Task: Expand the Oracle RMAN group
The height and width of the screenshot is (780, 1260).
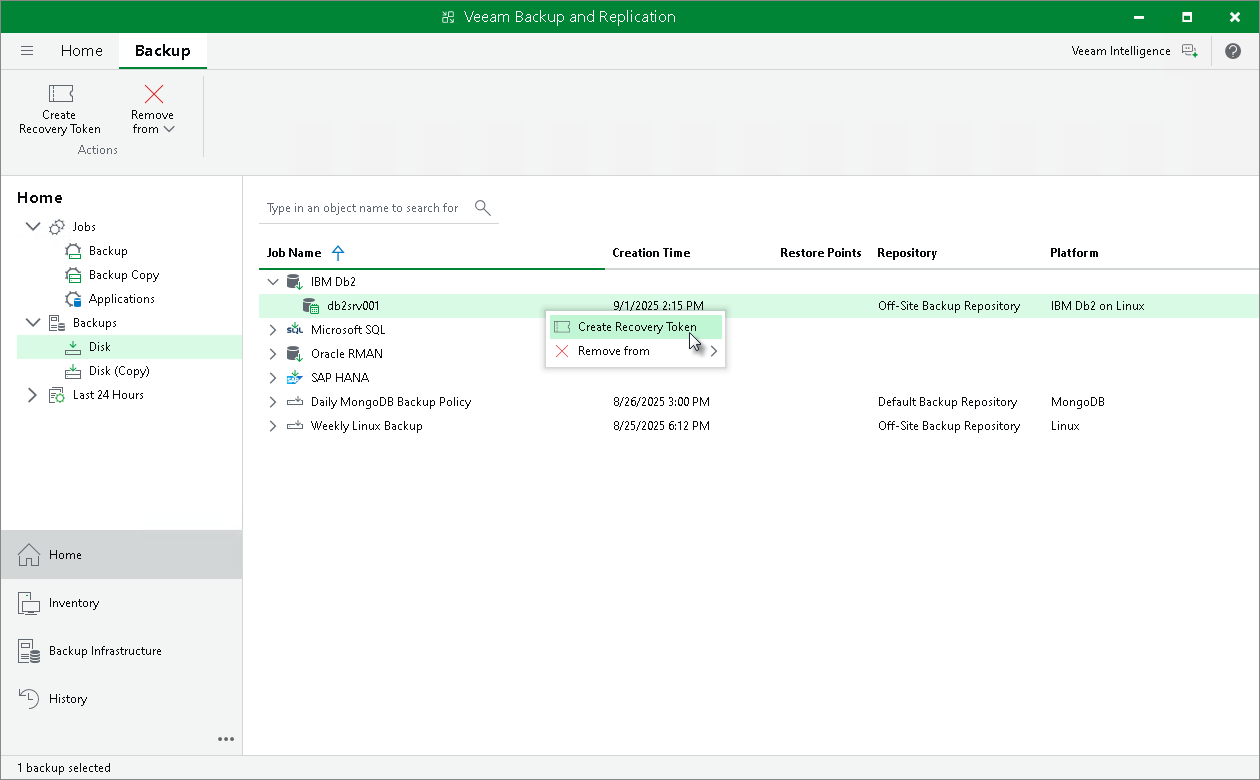Action: tap(273, 354)
